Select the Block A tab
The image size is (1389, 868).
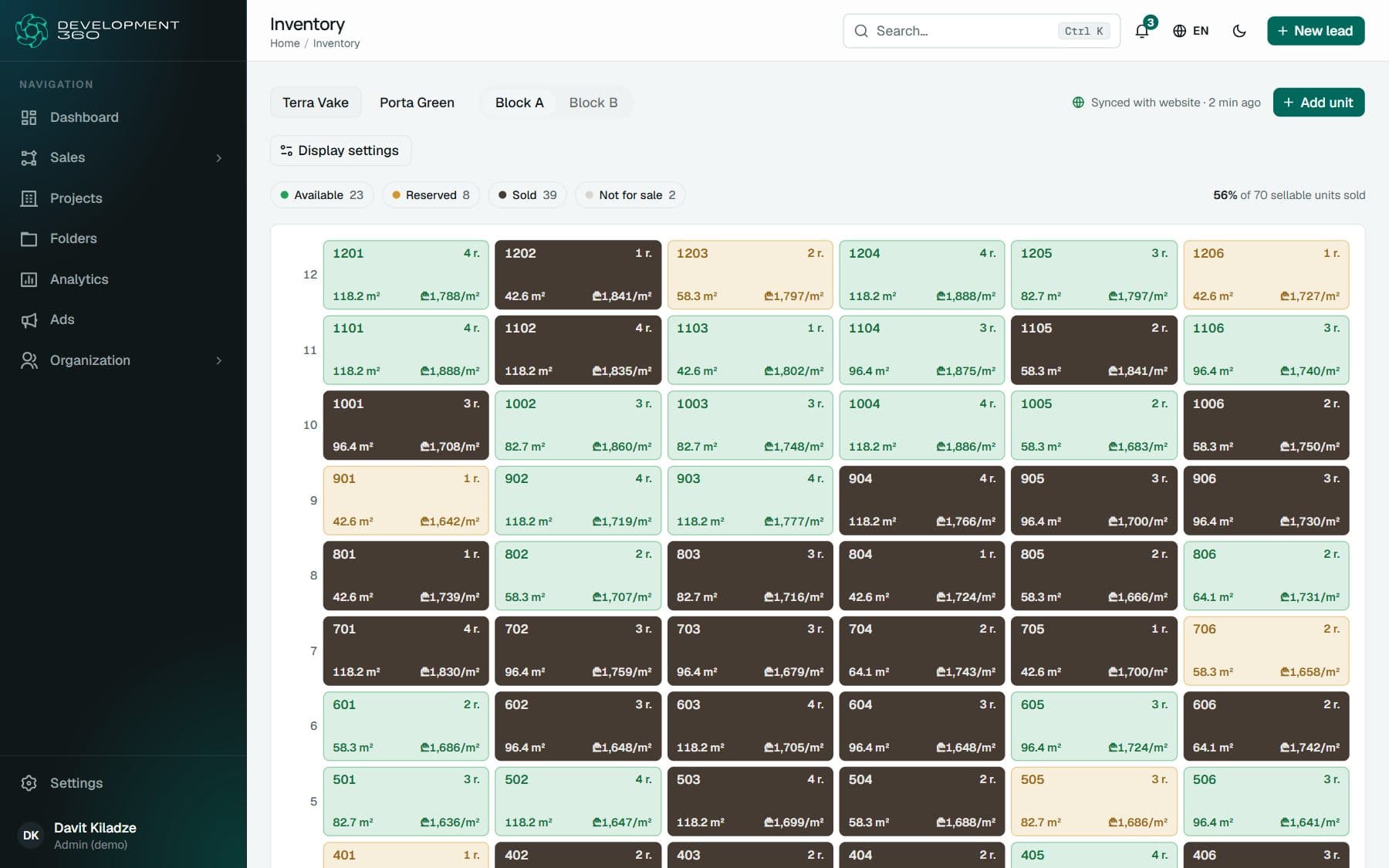pos(519,103)
